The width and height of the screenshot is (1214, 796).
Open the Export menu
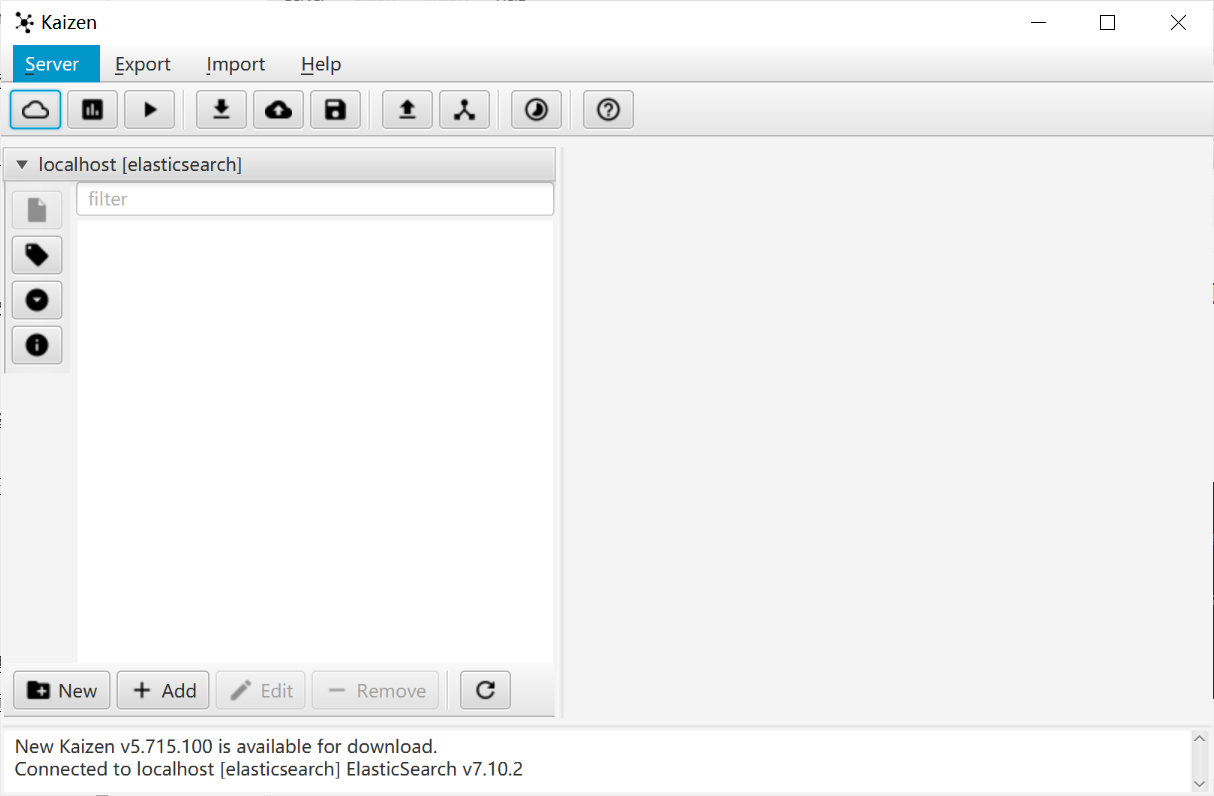(143, 64)
